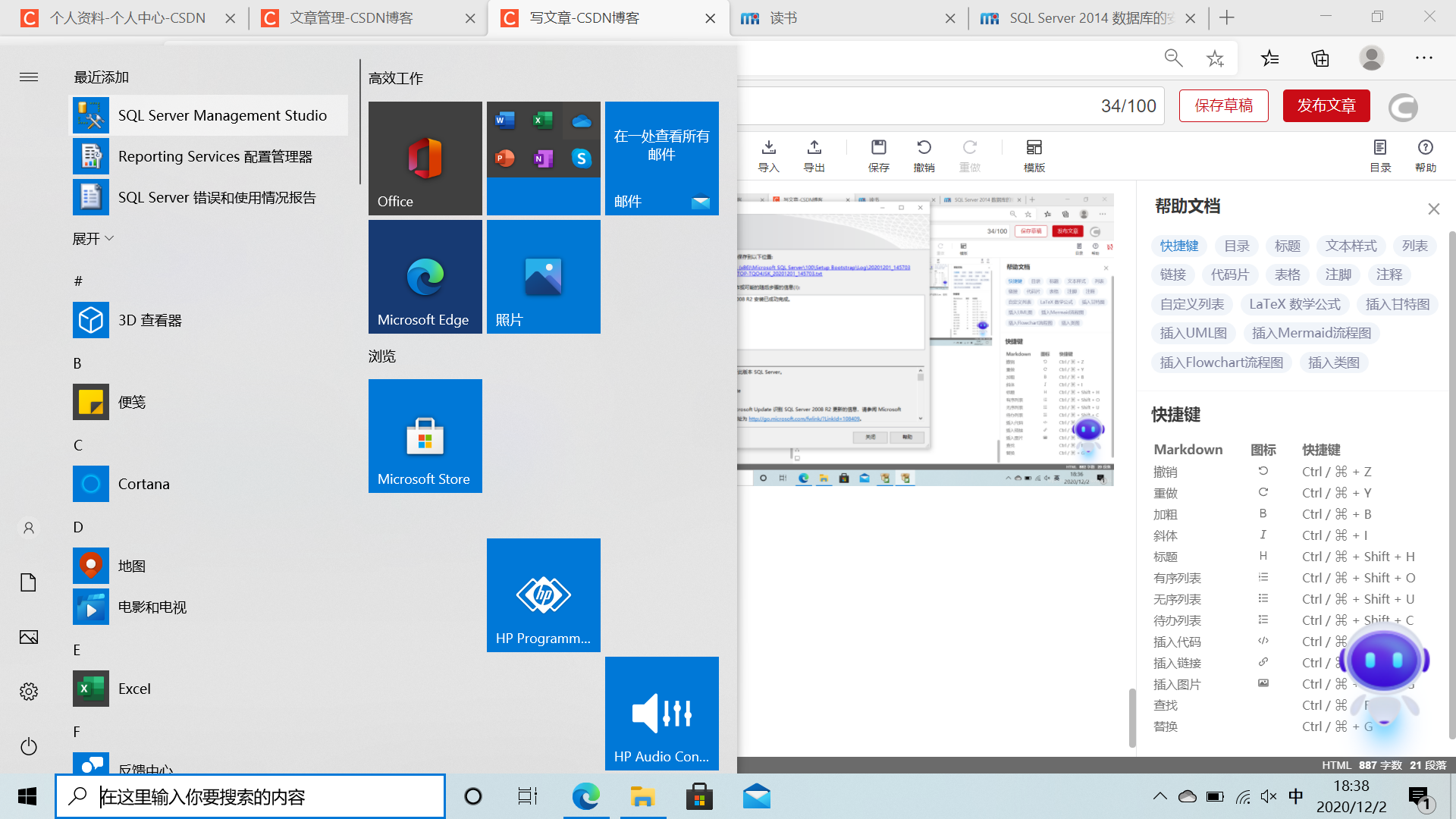Click the Office tile
Viewport: 1456px width, 819px height.
[425, 158]
